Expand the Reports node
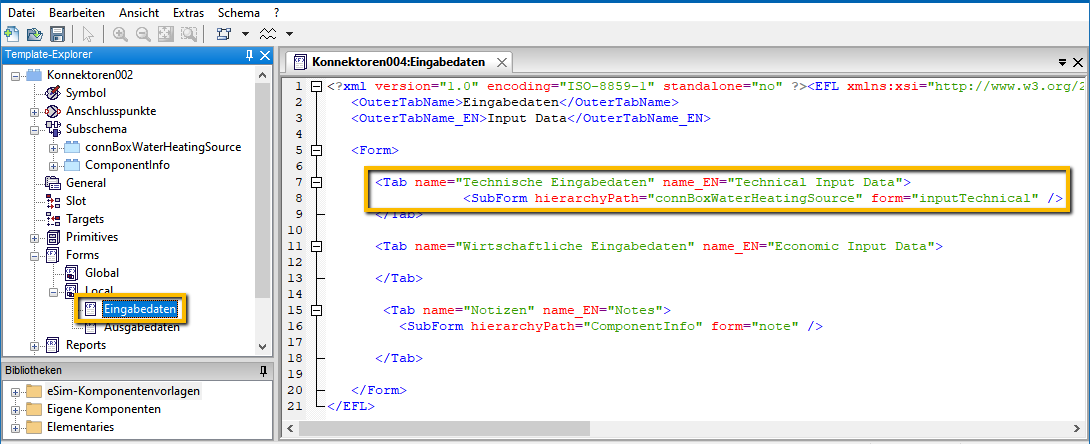The image size is (1090, 444). pos(34,345)
